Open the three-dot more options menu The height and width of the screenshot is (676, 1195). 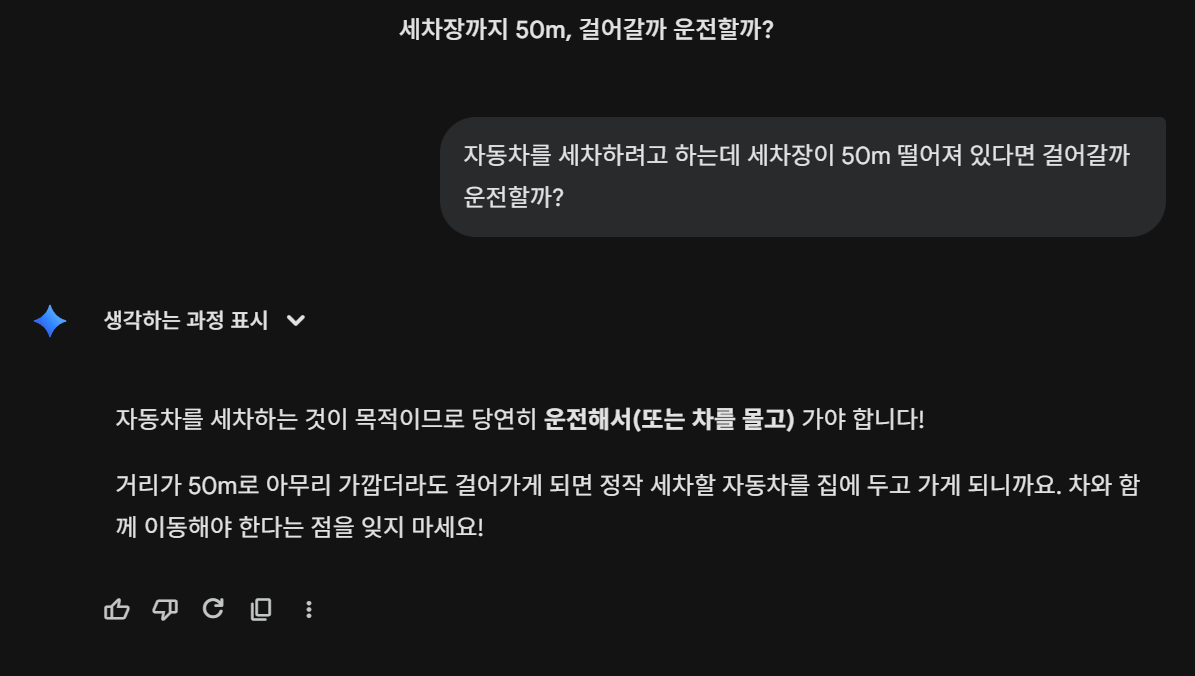tap(309, 609)
